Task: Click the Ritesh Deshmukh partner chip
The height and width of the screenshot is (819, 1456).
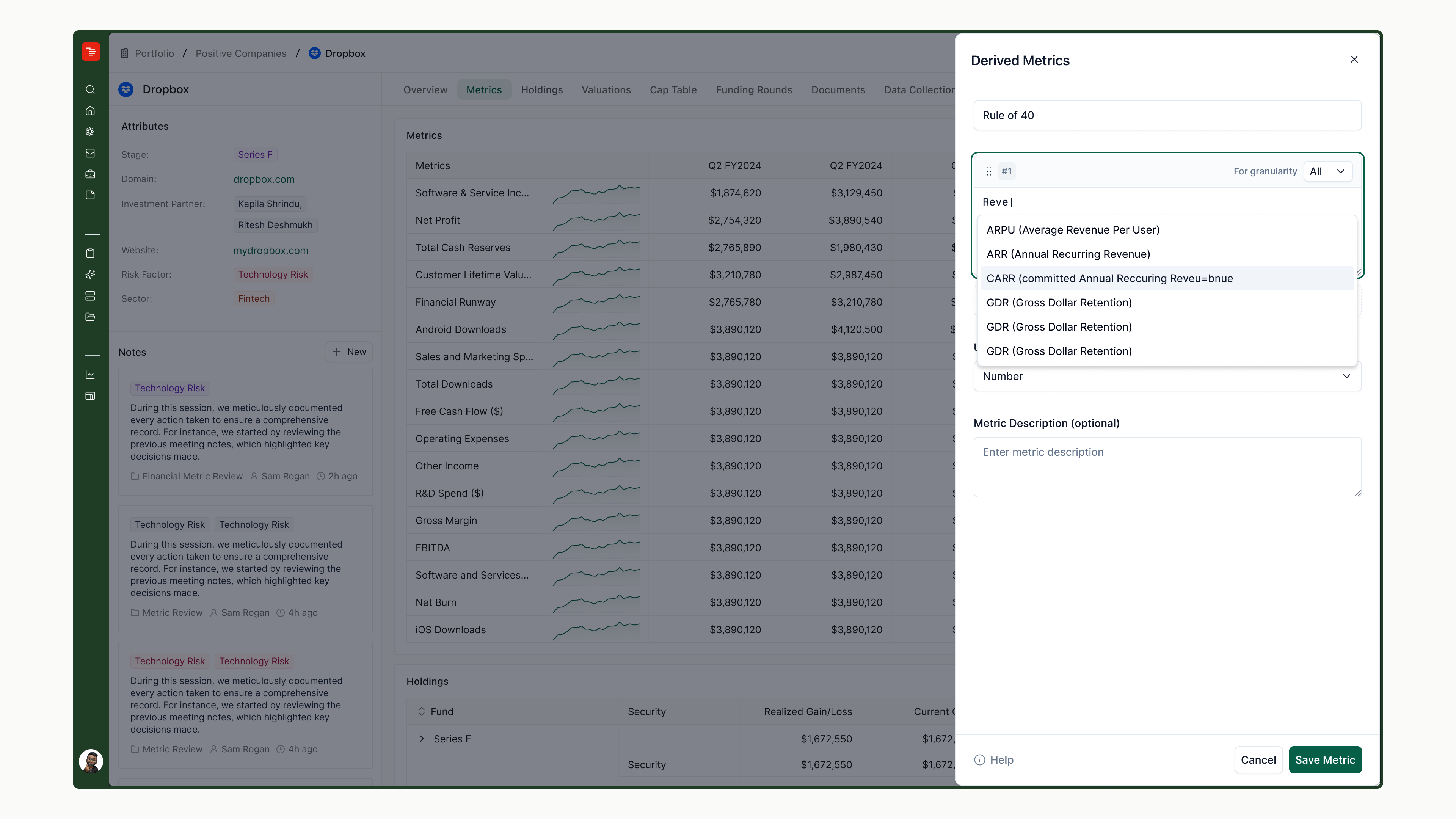Action: coord(275,225)
